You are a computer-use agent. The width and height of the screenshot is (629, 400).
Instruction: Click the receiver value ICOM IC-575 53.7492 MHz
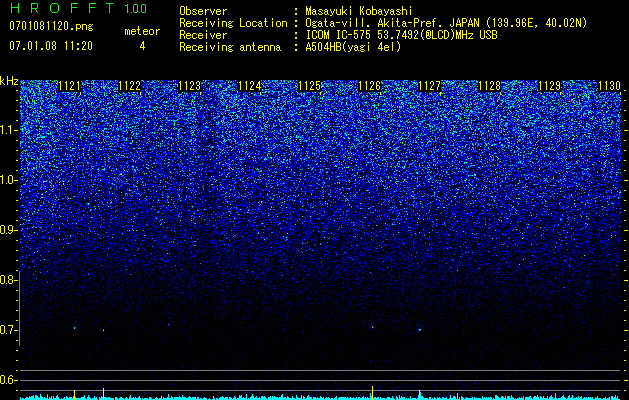point(401,35)
